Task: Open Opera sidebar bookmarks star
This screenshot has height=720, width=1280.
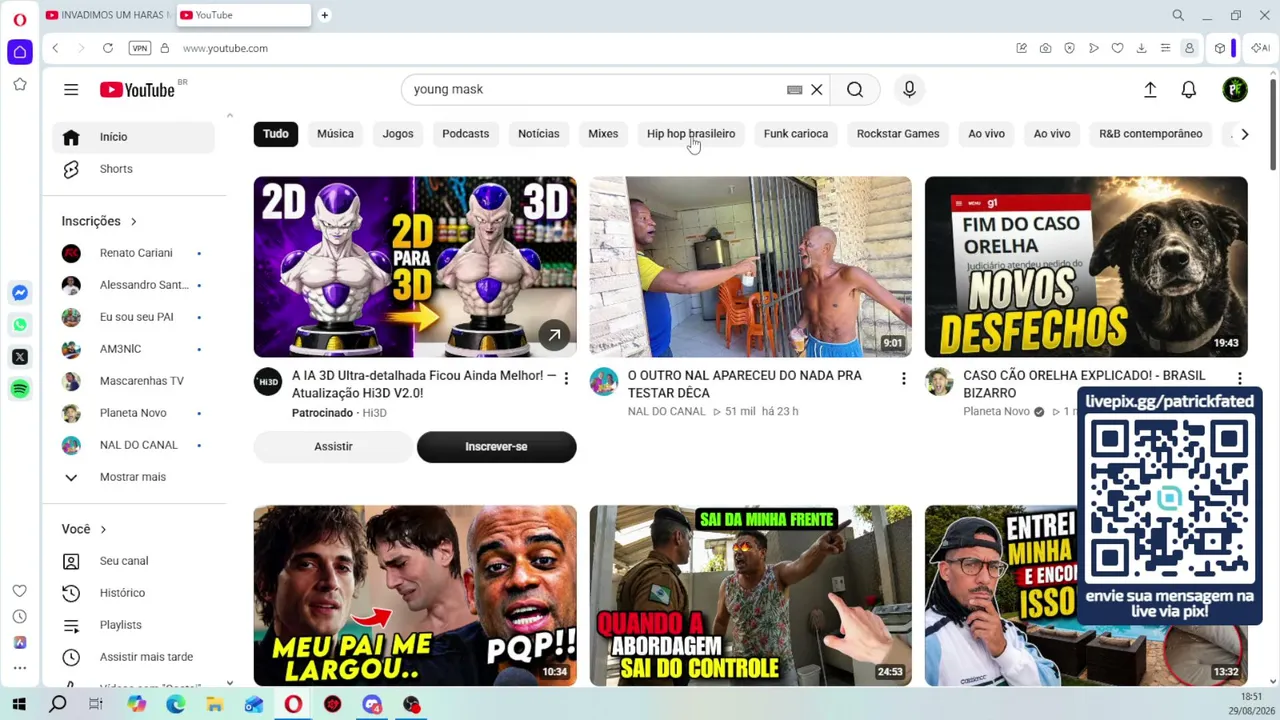Action: pyautogui.click(x=20, y=85)
